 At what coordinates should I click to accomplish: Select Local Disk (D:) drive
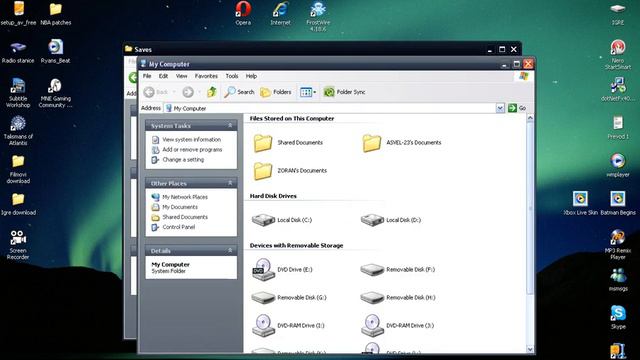click(x=391, y=220)
